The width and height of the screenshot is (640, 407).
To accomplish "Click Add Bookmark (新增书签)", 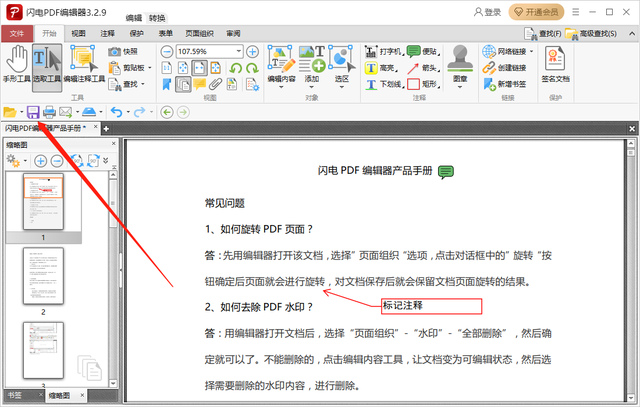I will coord(504,84).
